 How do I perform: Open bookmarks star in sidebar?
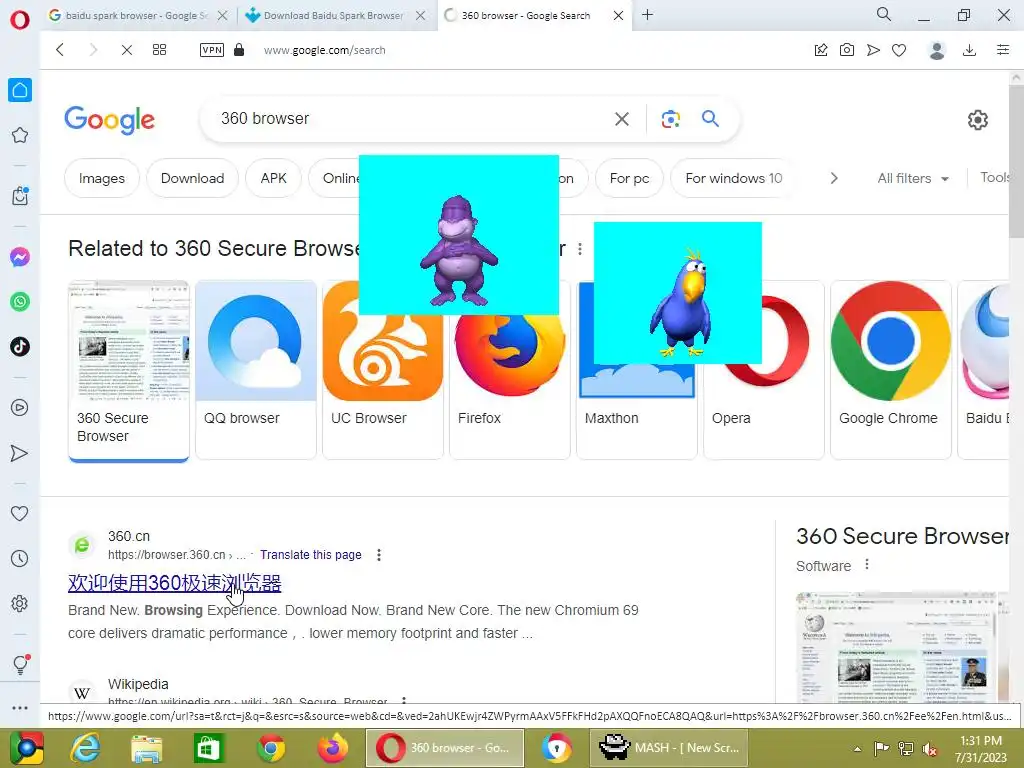point(20,135)
